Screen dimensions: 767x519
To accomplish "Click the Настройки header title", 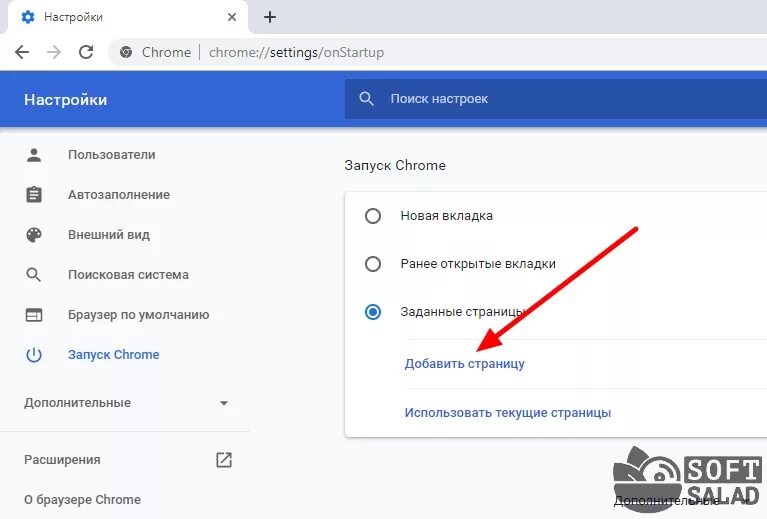I will coord(66,100).
